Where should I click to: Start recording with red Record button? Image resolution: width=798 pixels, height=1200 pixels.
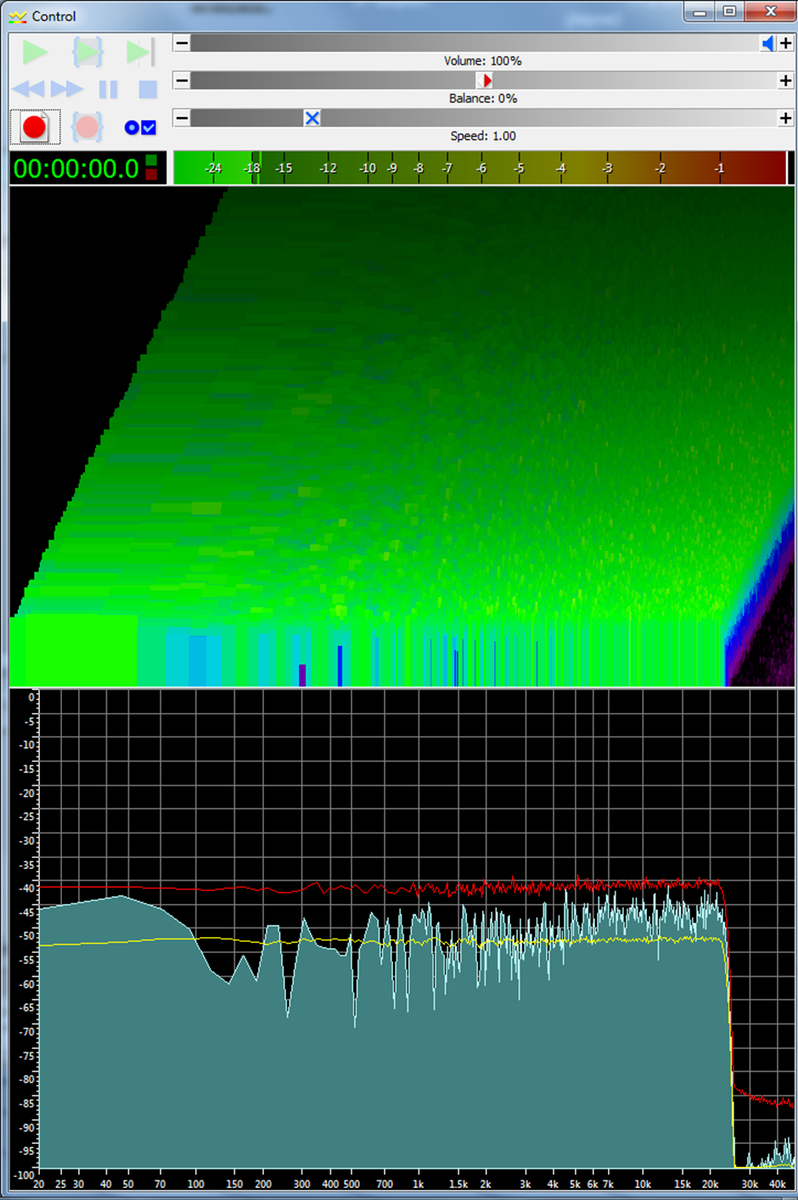tap(35, 127)
